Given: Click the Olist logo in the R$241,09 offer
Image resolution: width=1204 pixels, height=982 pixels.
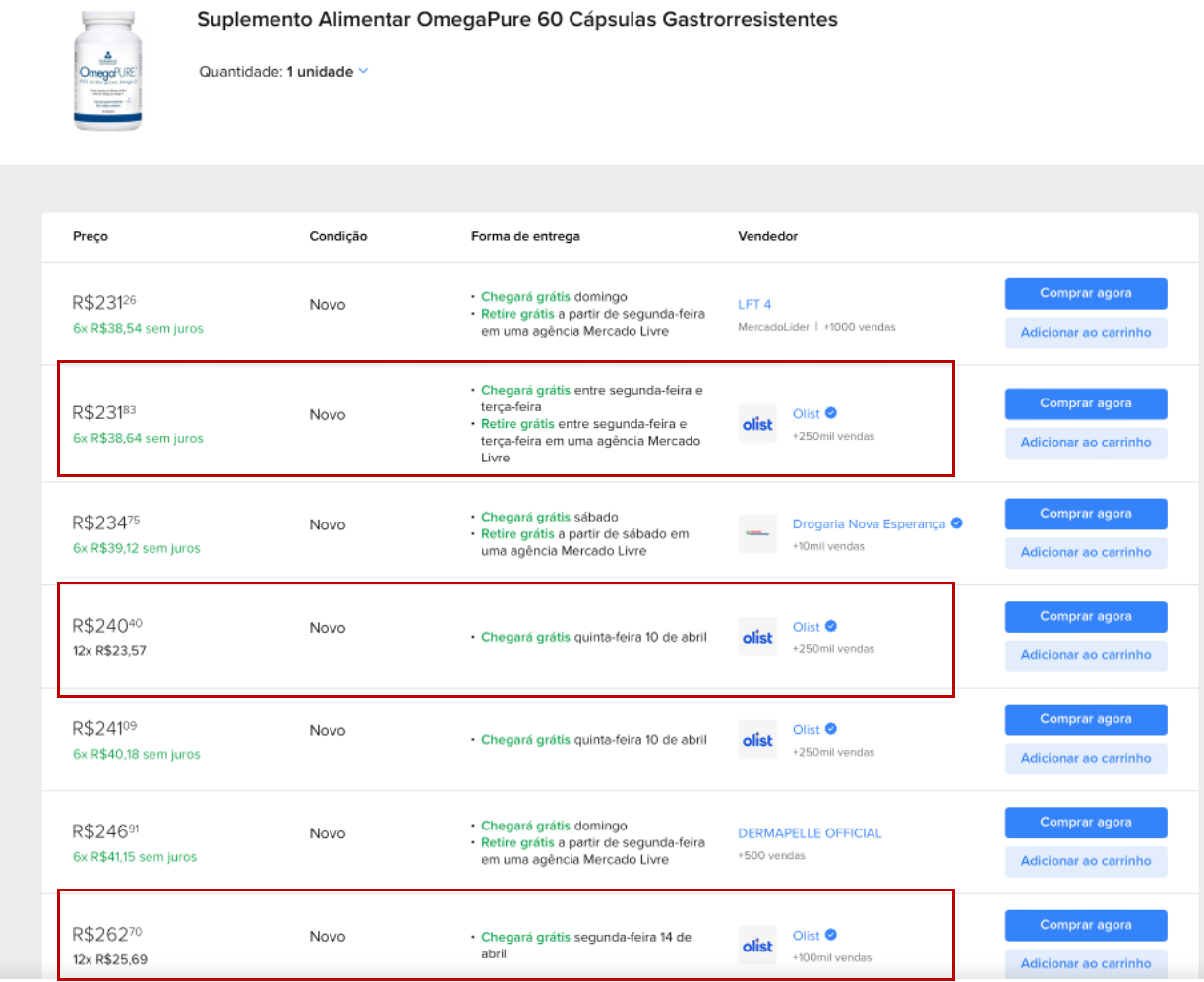Looking at the screenshot, I should tap(757, 740).
